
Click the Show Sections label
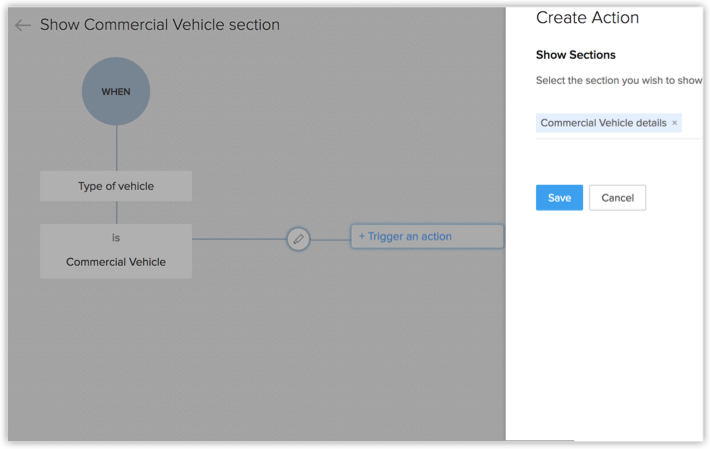[576, 55]
